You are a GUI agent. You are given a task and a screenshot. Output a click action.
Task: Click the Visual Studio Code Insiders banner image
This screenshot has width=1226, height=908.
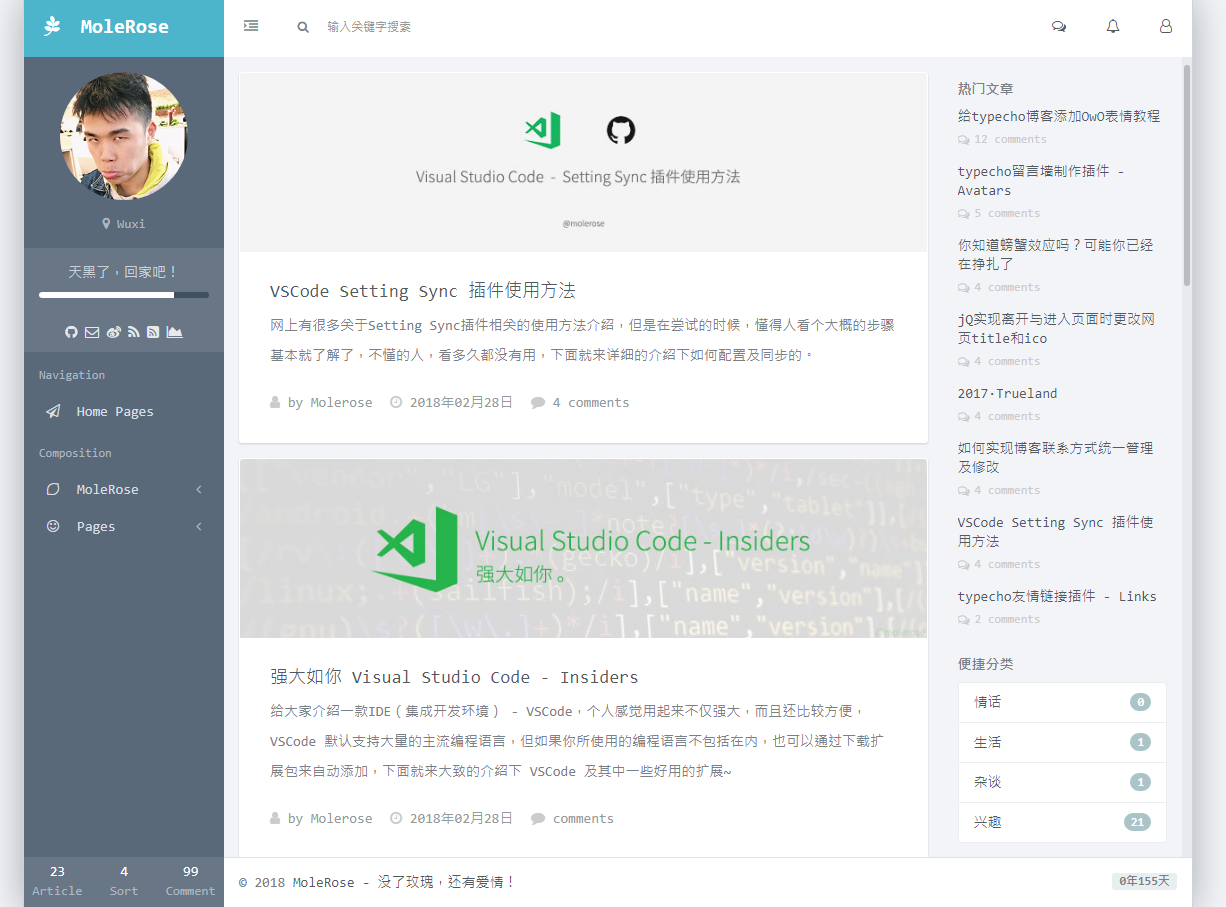pyautogui.click(x=583, y=548)
